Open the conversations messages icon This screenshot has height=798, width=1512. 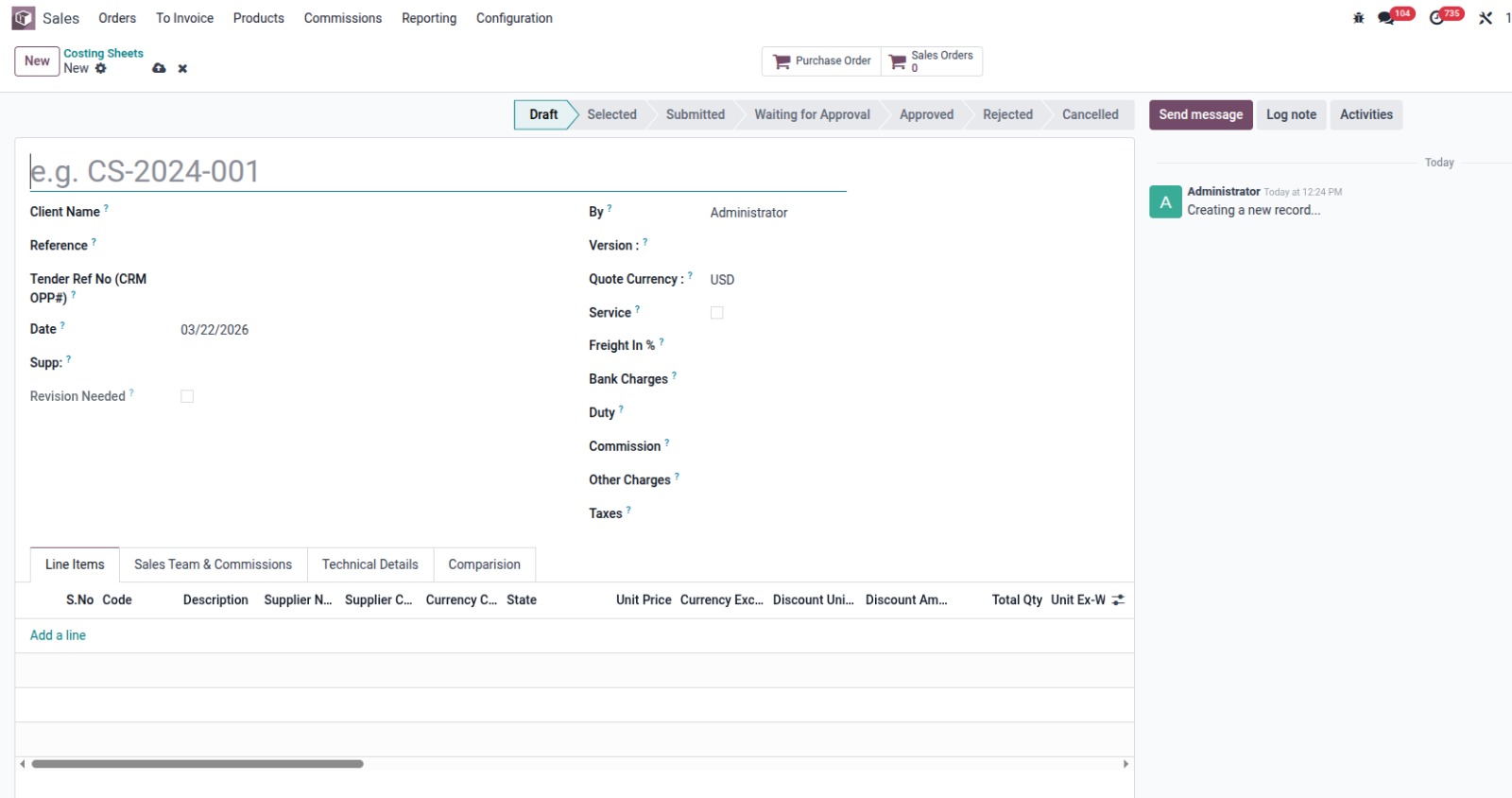[x=1386, y=18]
